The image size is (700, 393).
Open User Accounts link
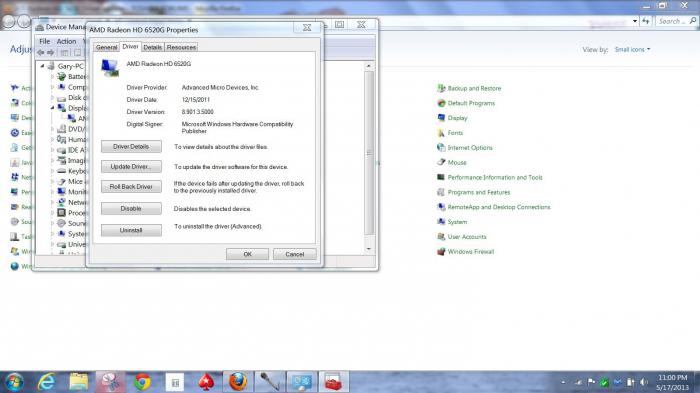pyautogui.click(x=467, y=237)
